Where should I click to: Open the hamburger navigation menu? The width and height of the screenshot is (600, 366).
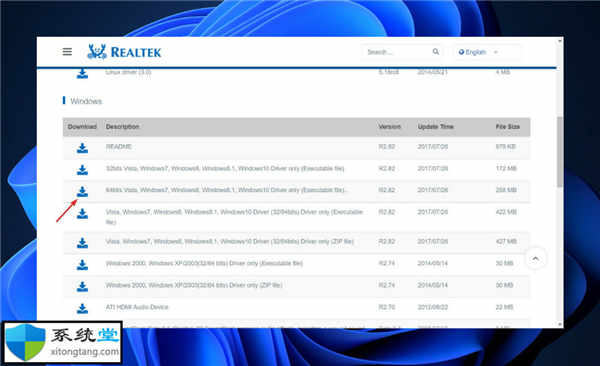pyautogui.click(x=67, y=52)
